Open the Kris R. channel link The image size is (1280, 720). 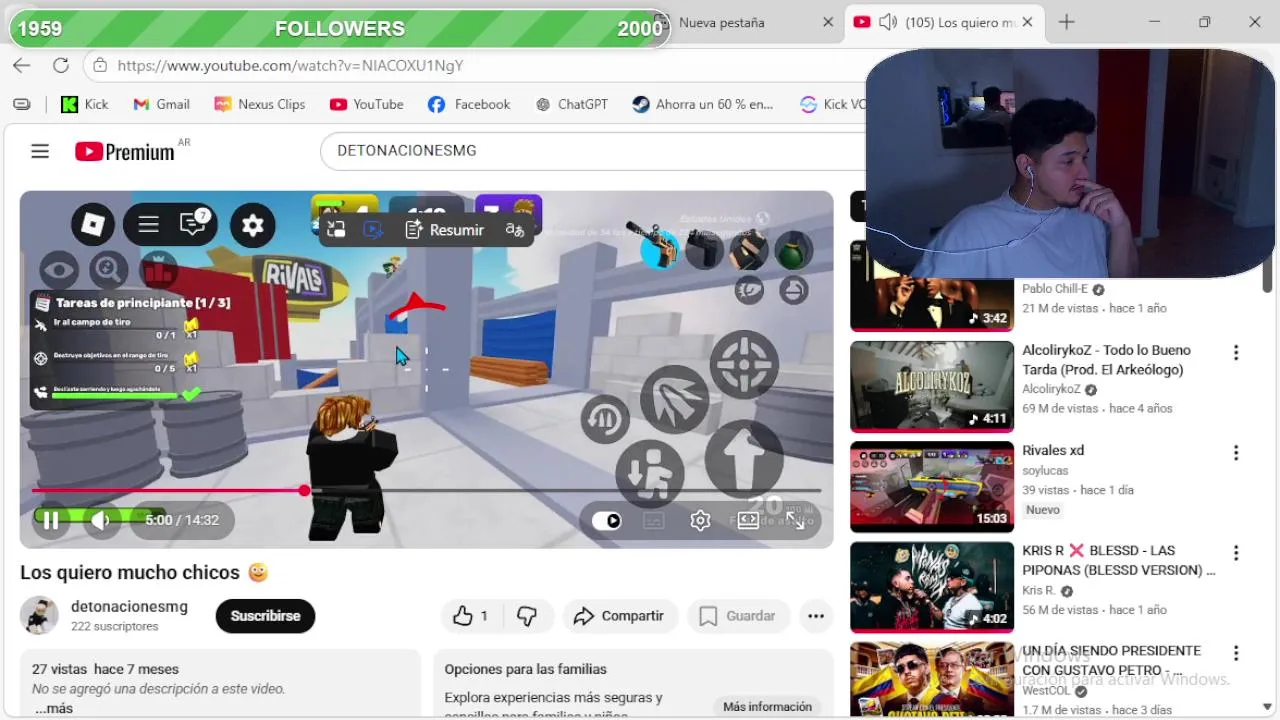coord(1038,590)
